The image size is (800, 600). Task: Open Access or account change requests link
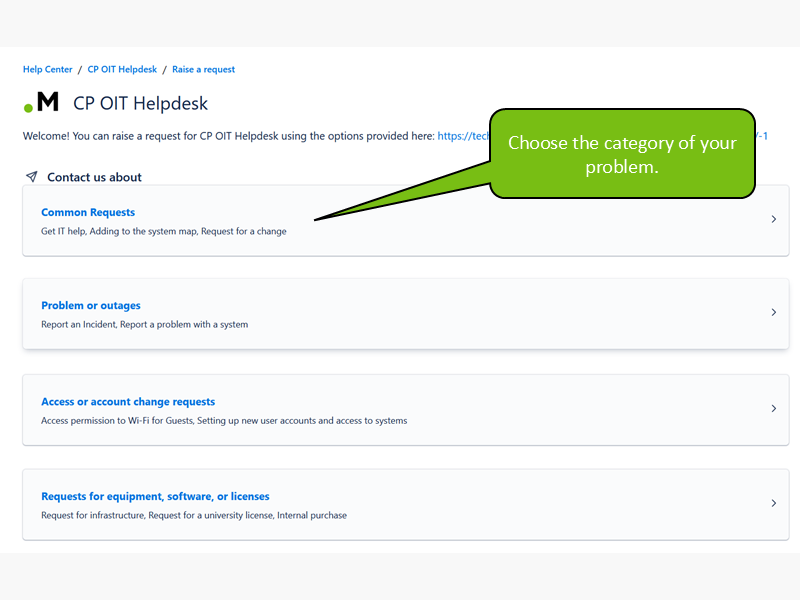(x=128, y=402)
